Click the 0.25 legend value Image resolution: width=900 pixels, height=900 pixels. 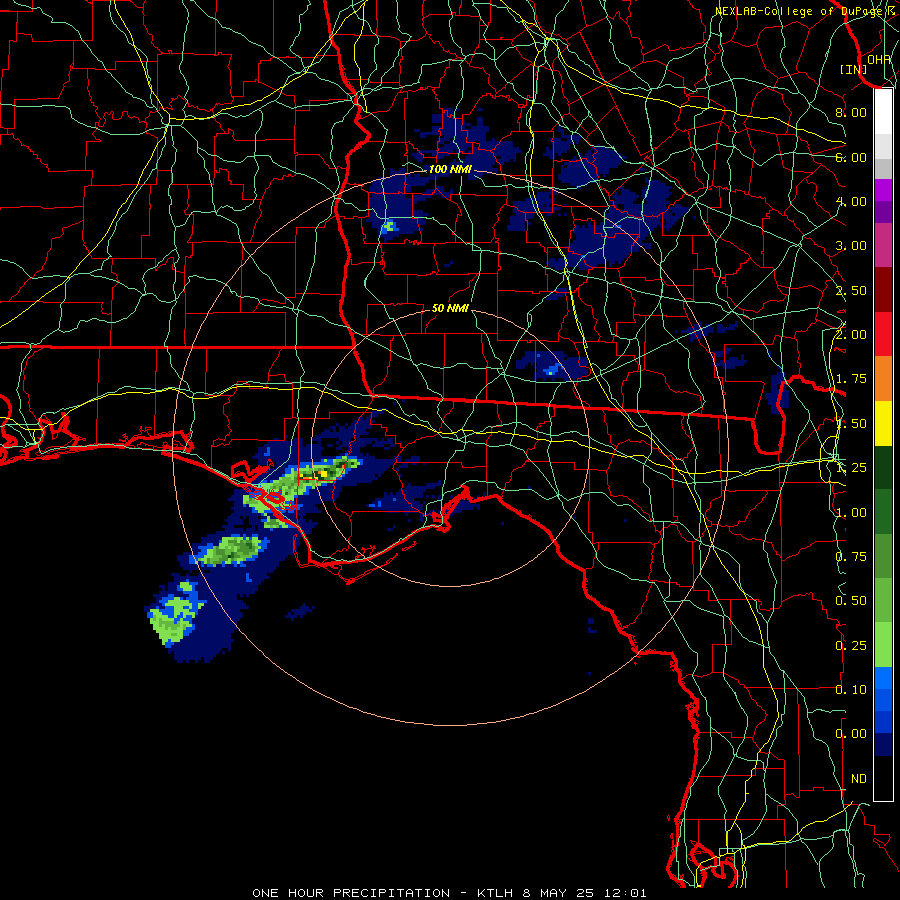(x=851, y=646)
